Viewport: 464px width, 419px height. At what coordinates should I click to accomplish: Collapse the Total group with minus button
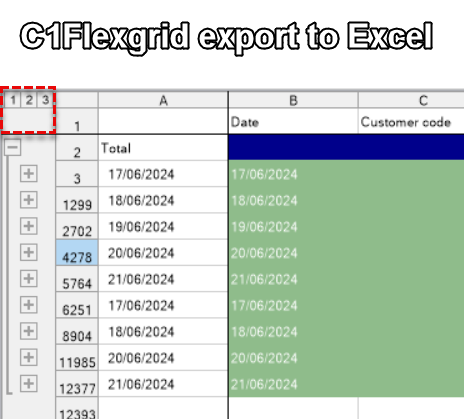[x=13, y=147]
